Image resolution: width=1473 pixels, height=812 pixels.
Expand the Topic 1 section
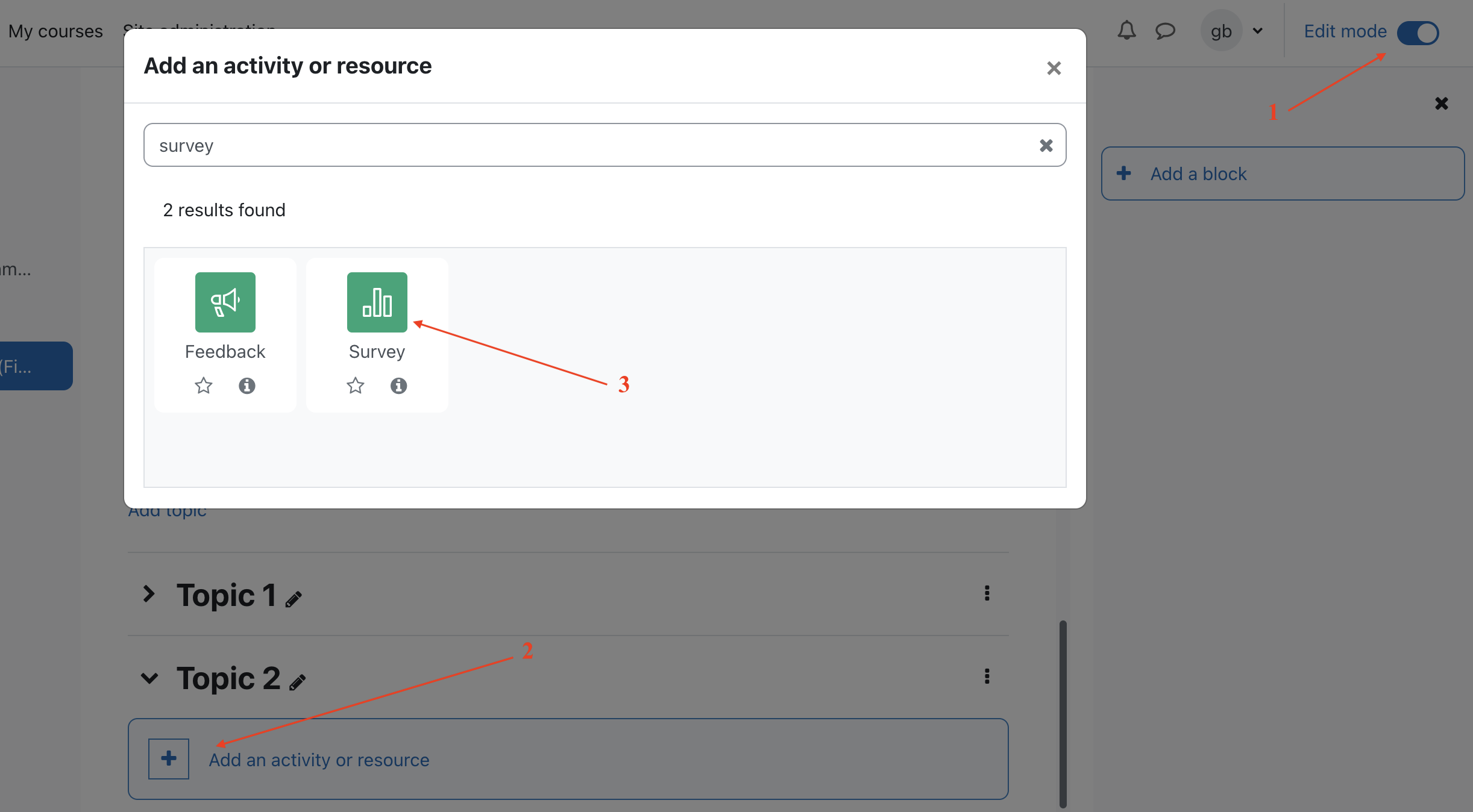pos(149,594)
